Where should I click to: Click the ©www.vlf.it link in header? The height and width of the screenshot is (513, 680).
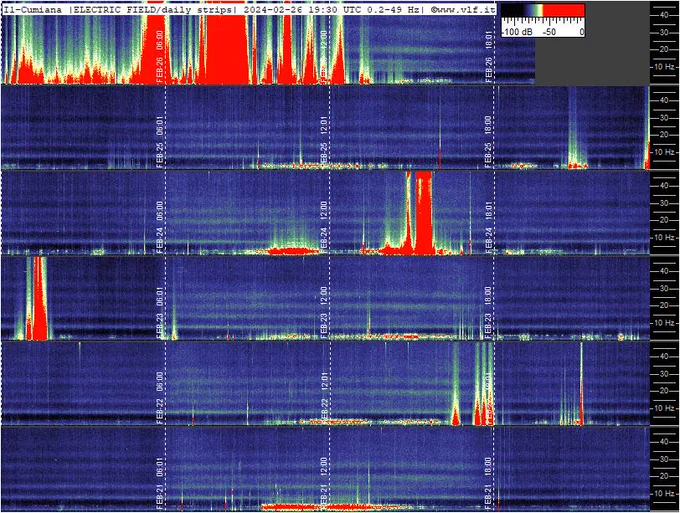pyautogui.click(x=463, y=10)
